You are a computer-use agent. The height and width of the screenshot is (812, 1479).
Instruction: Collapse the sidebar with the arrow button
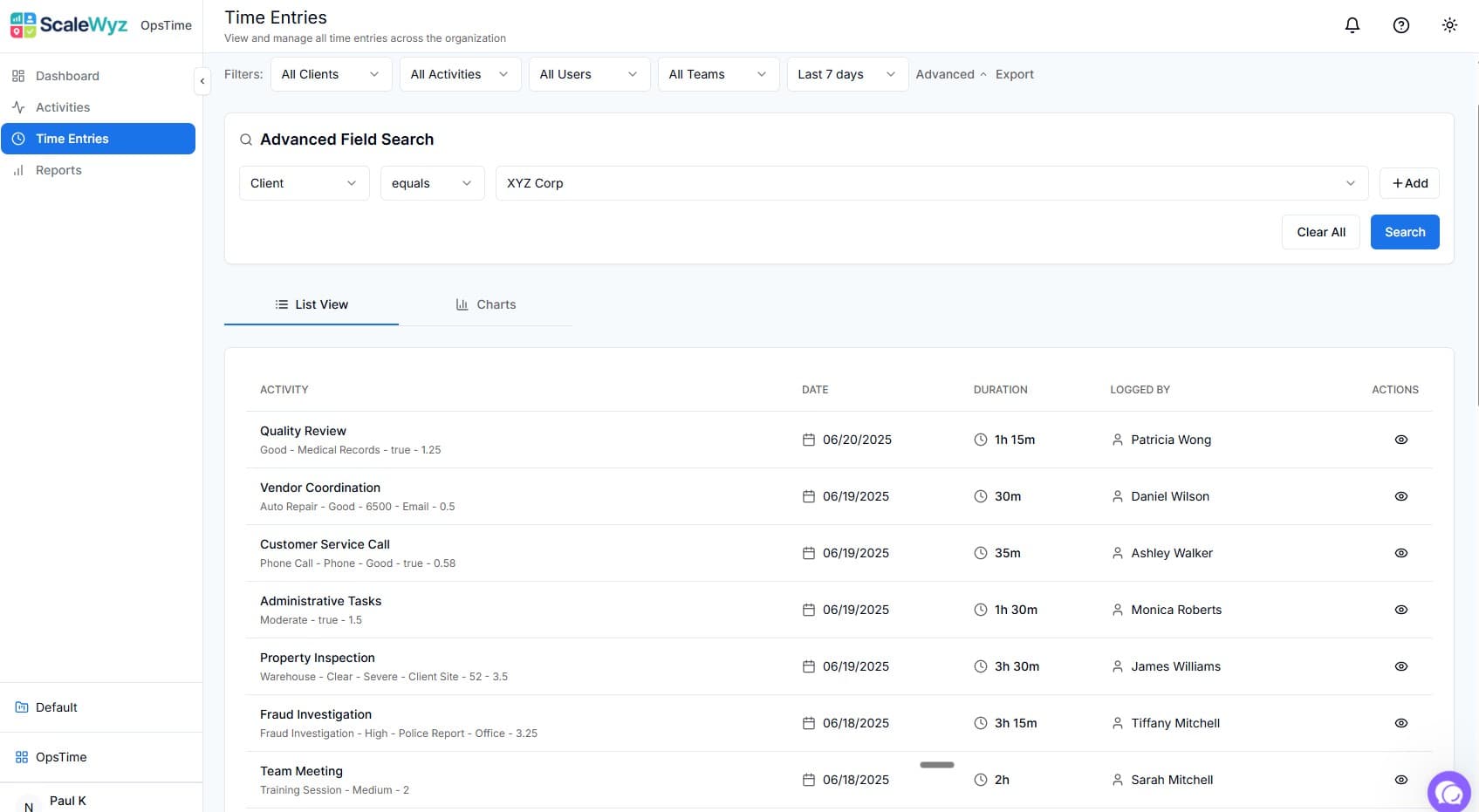202,81
